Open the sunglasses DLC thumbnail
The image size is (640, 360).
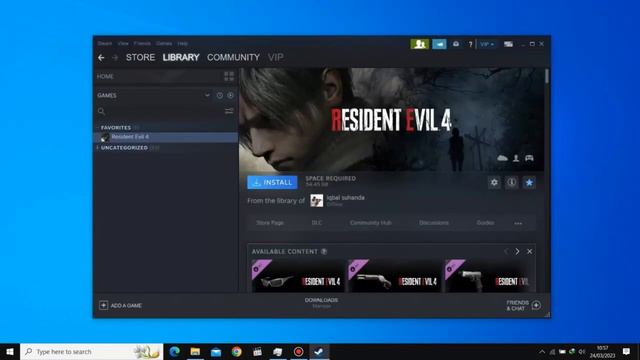click(x=298, y=276)
